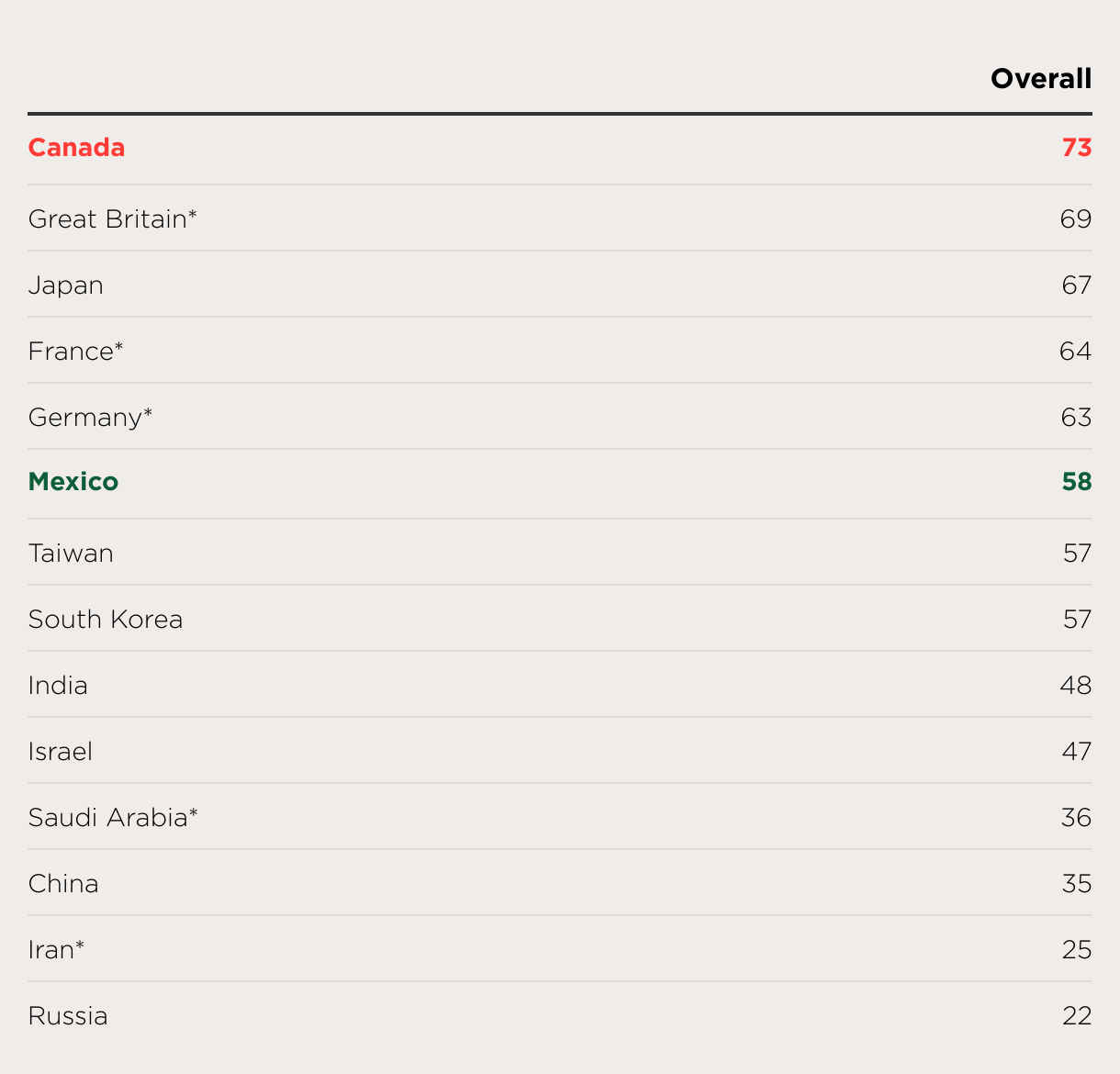
Task: Click the Iran row label
Action: click(55, 950)
